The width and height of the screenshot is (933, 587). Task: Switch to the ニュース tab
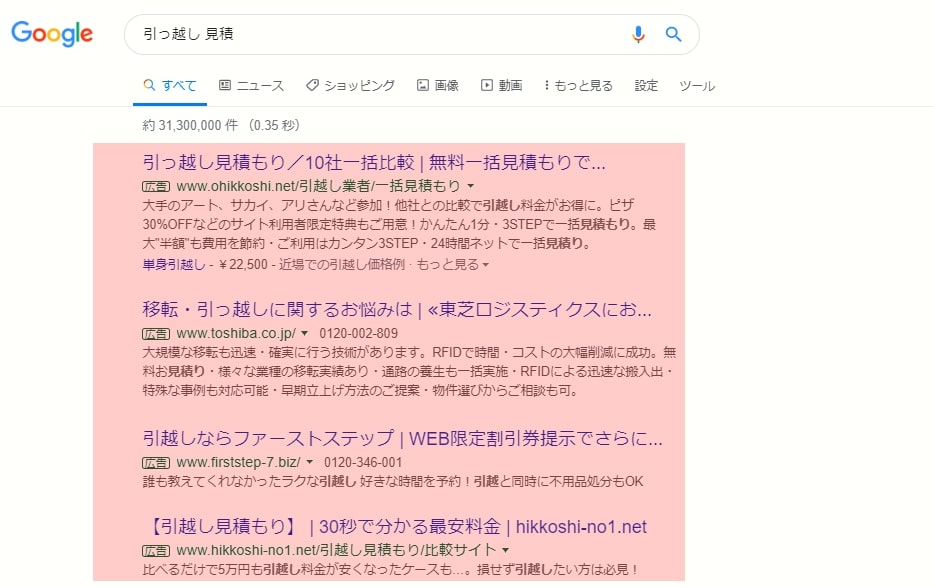click(x=251, y=86)
